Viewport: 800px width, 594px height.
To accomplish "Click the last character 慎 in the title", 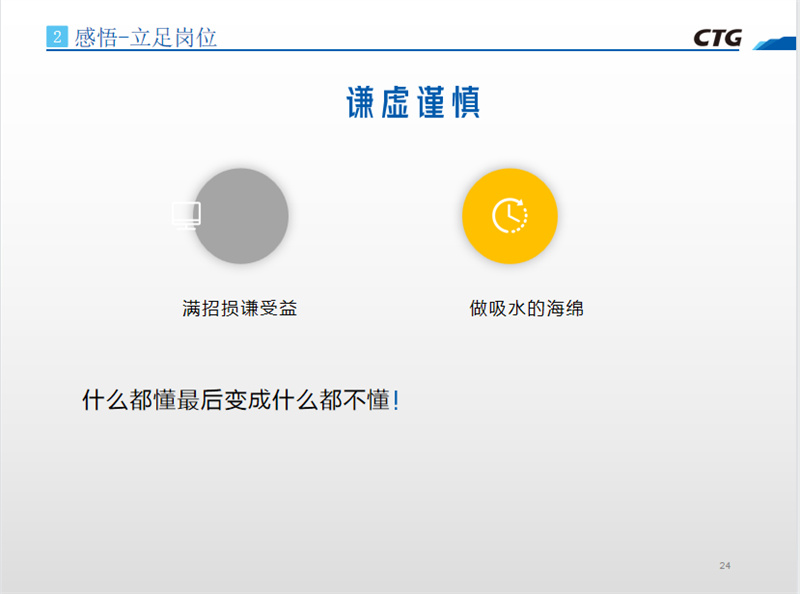I will pyautogui.click(x=466, y=103).
